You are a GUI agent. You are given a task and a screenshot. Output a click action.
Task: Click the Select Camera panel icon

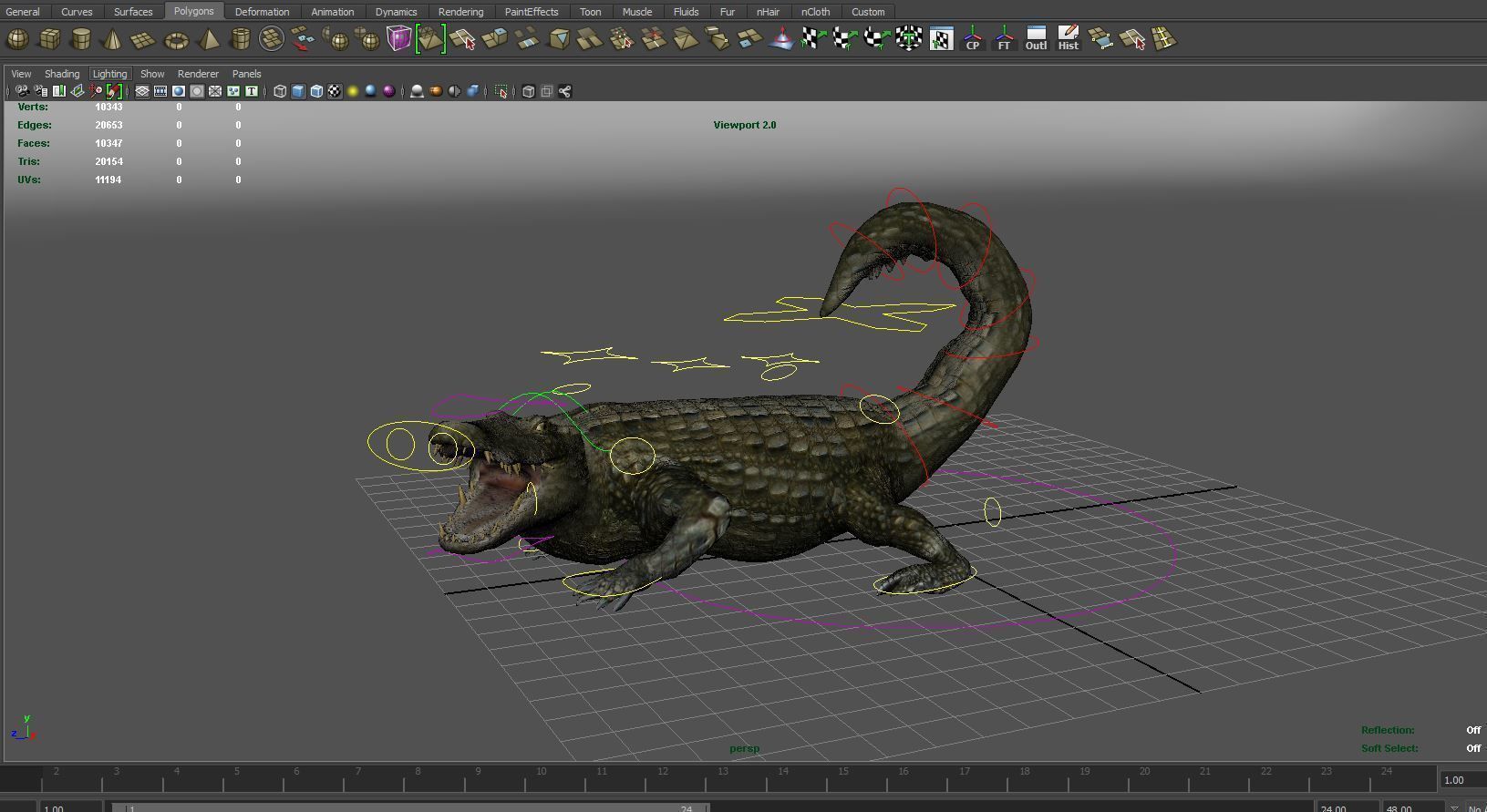(22, 91)
